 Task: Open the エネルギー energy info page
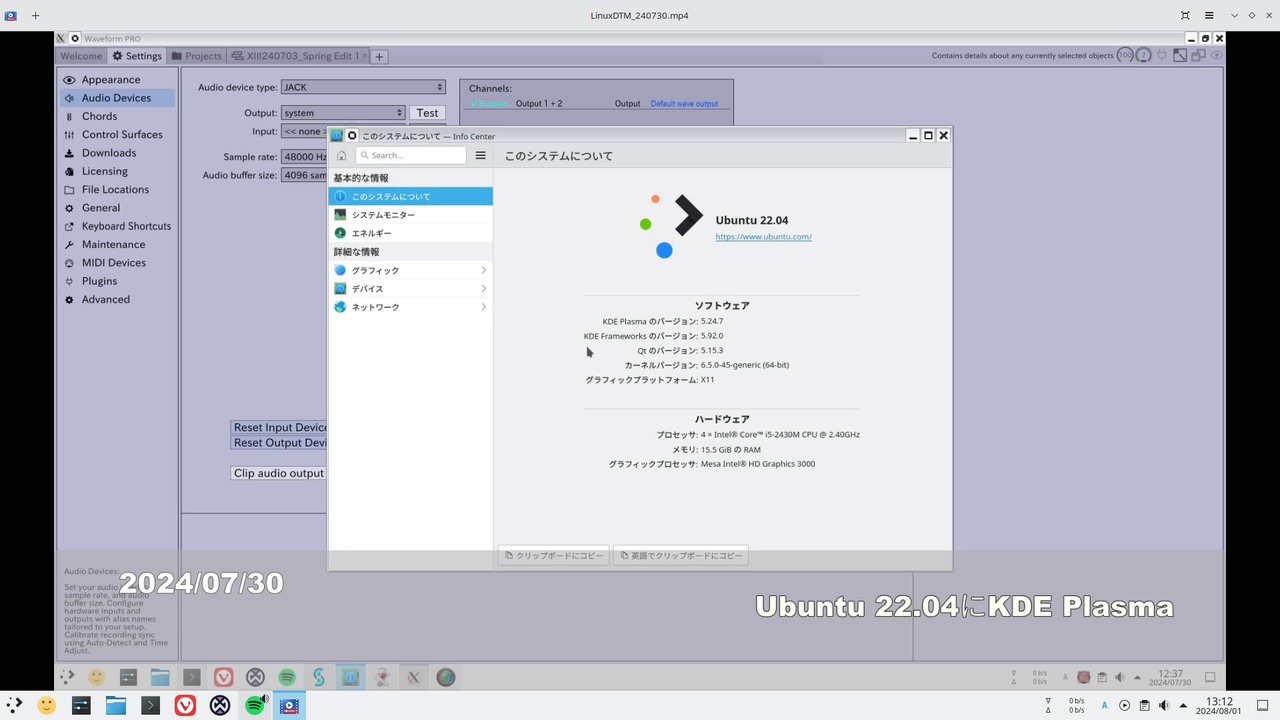pos(371,233)
